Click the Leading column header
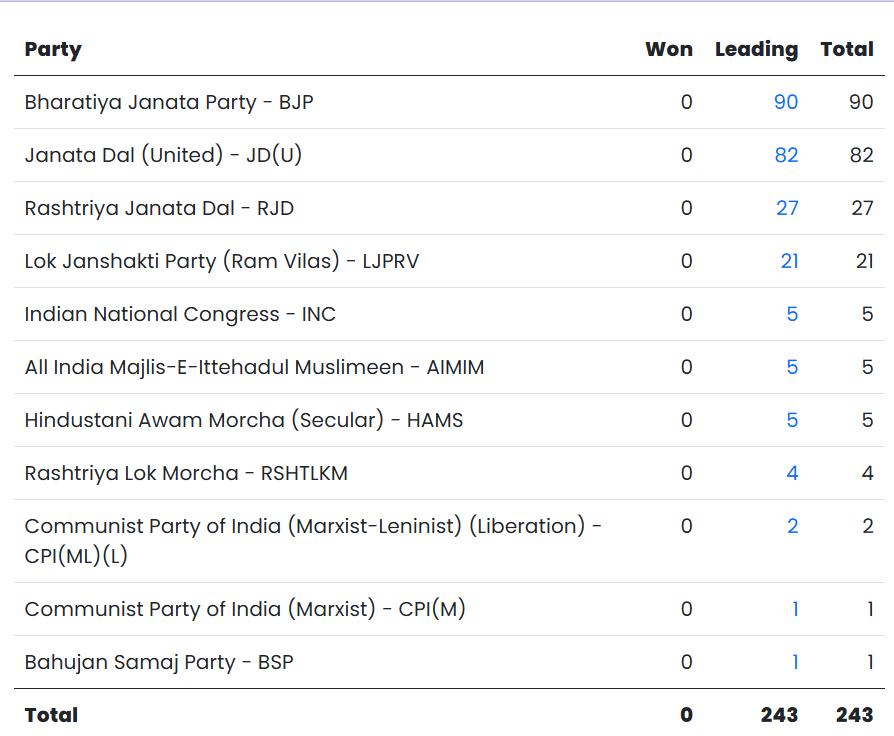The width and height of the screenshot is (894, 736). (757, 50)
